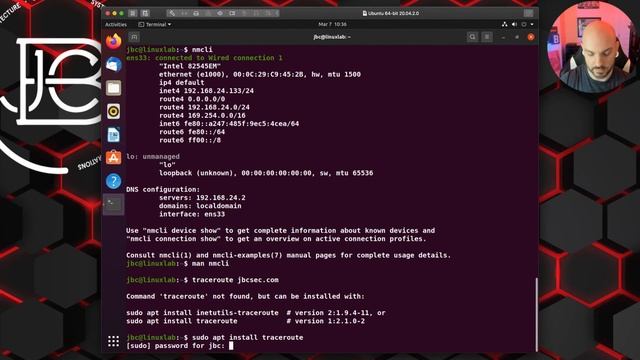Viewport: 640px width, 360px height.
Task: Click the sudo password prompt cursor
Action: point(231,345)
